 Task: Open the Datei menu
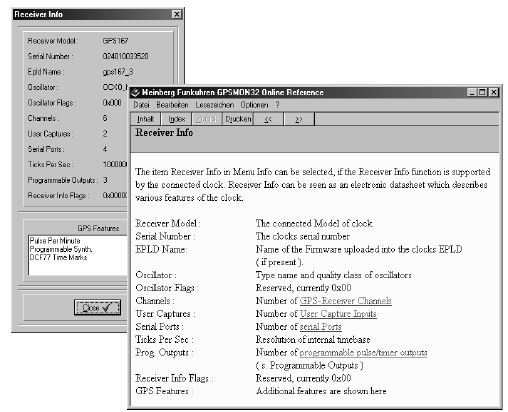tap(141, 105)
